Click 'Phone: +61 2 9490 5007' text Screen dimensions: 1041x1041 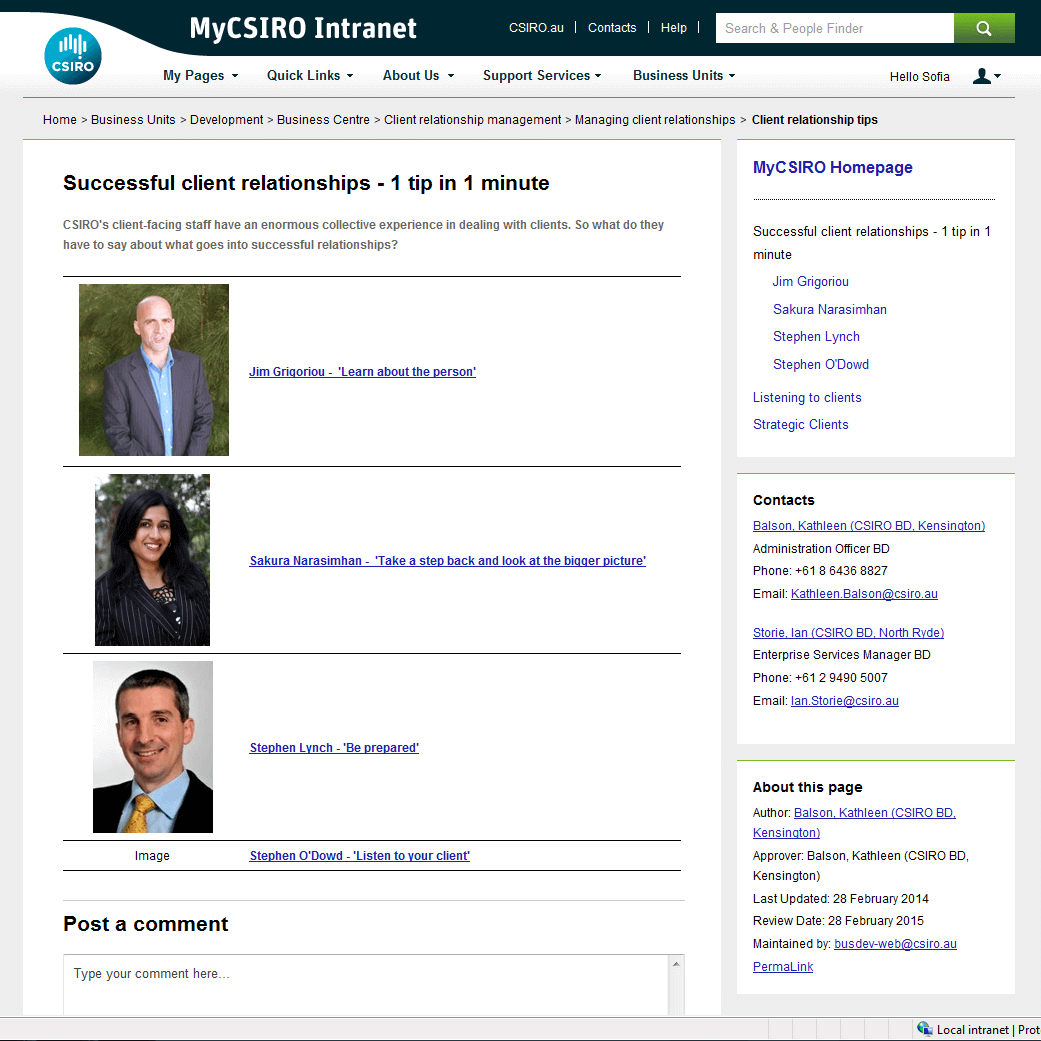(820, 678)
